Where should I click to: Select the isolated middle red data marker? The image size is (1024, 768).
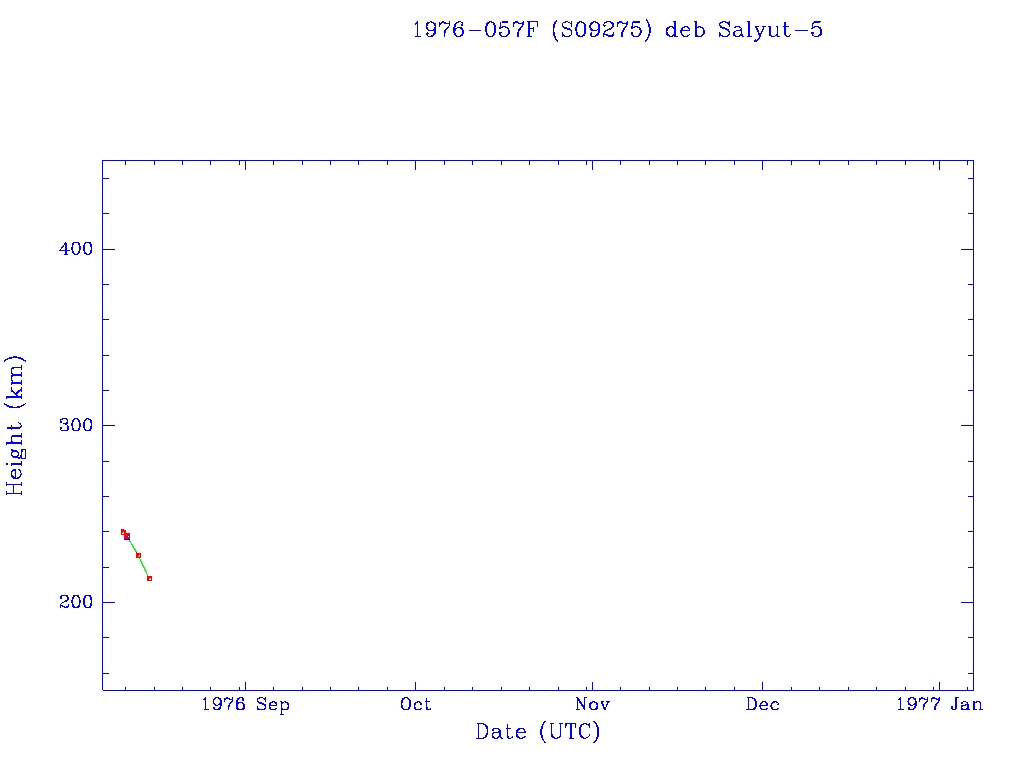138,555
